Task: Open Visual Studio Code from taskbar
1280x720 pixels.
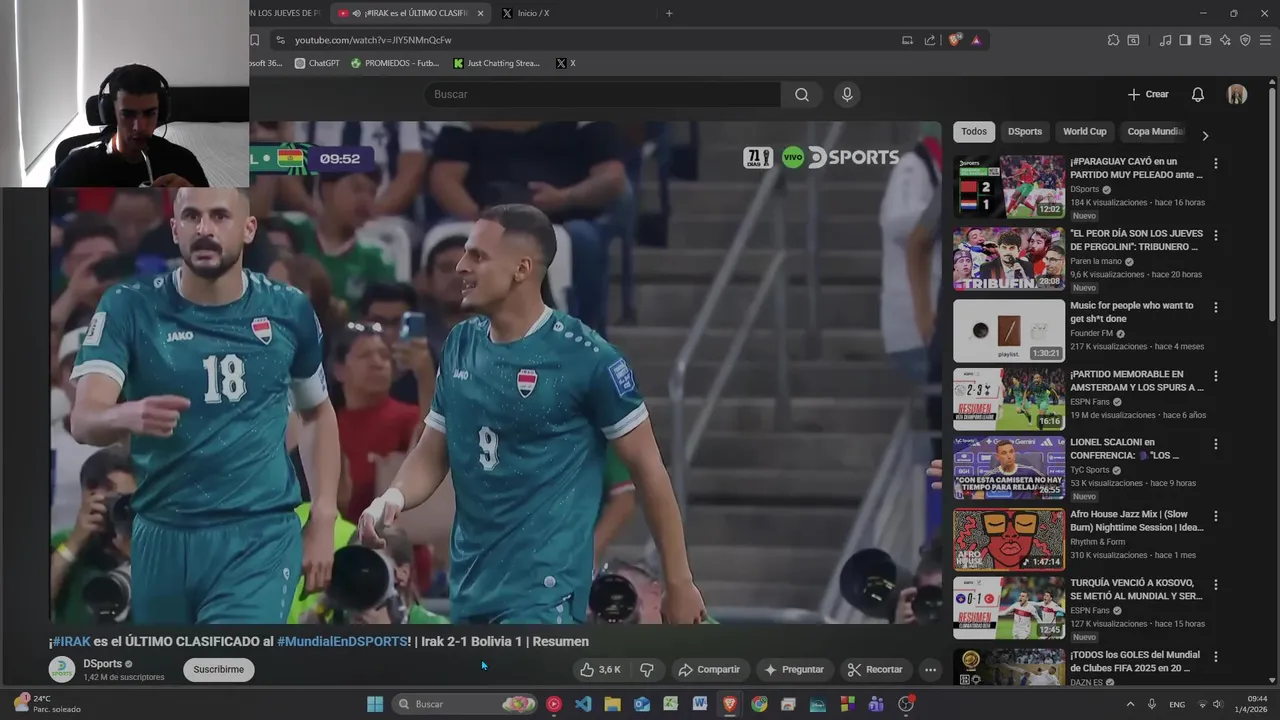Action: 583,704
